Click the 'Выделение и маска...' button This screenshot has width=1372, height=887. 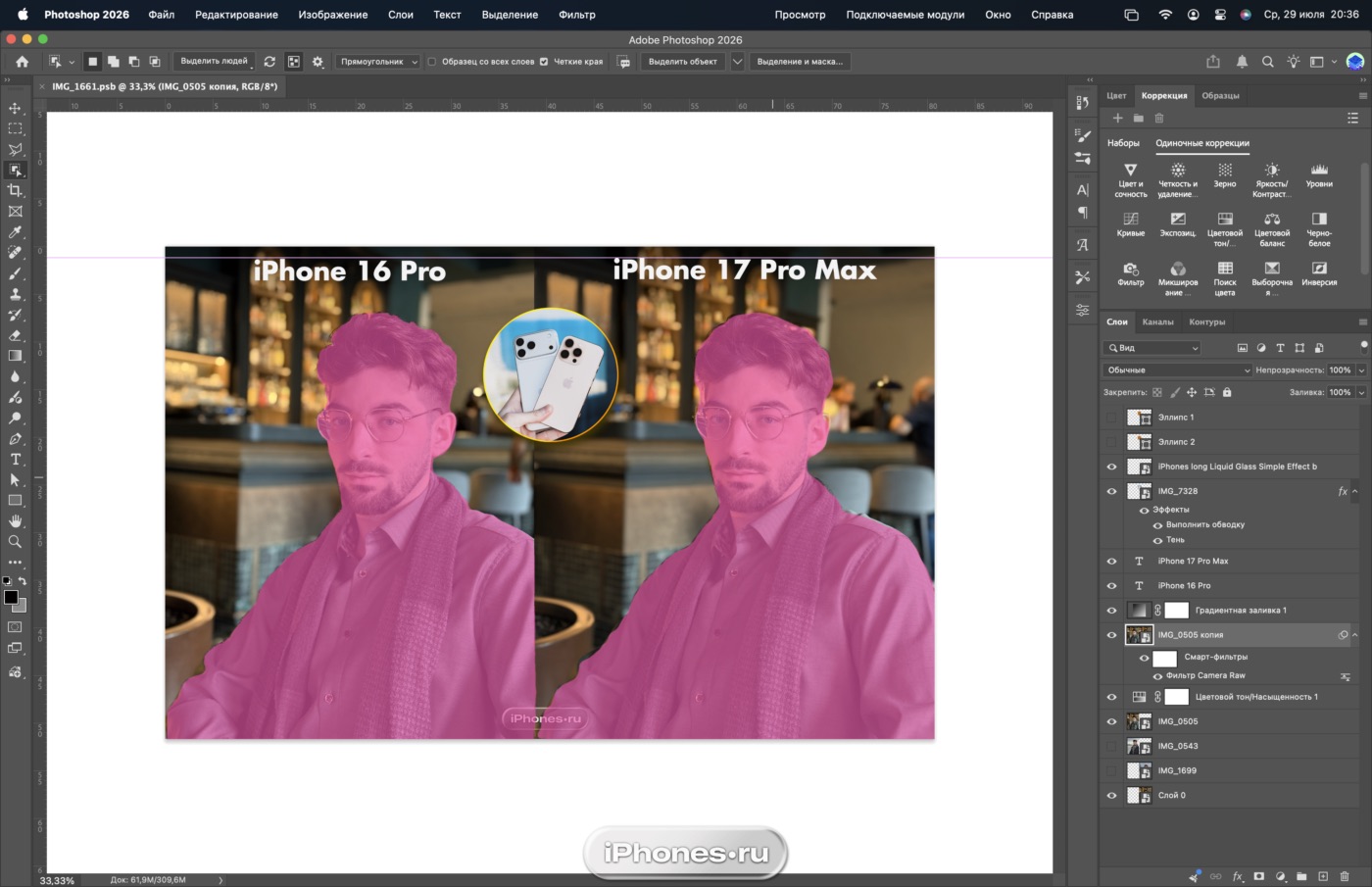tap(800, 62)
